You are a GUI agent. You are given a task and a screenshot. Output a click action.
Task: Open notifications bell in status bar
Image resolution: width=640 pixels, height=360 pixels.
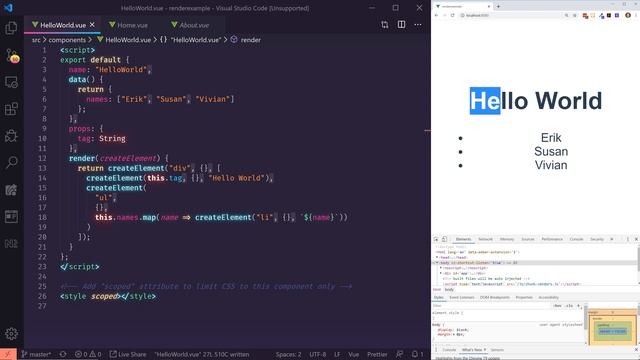pos(417,354)
